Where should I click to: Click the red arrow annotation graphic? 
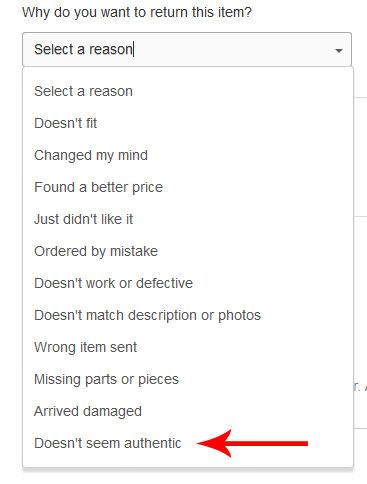pos(252,443)
